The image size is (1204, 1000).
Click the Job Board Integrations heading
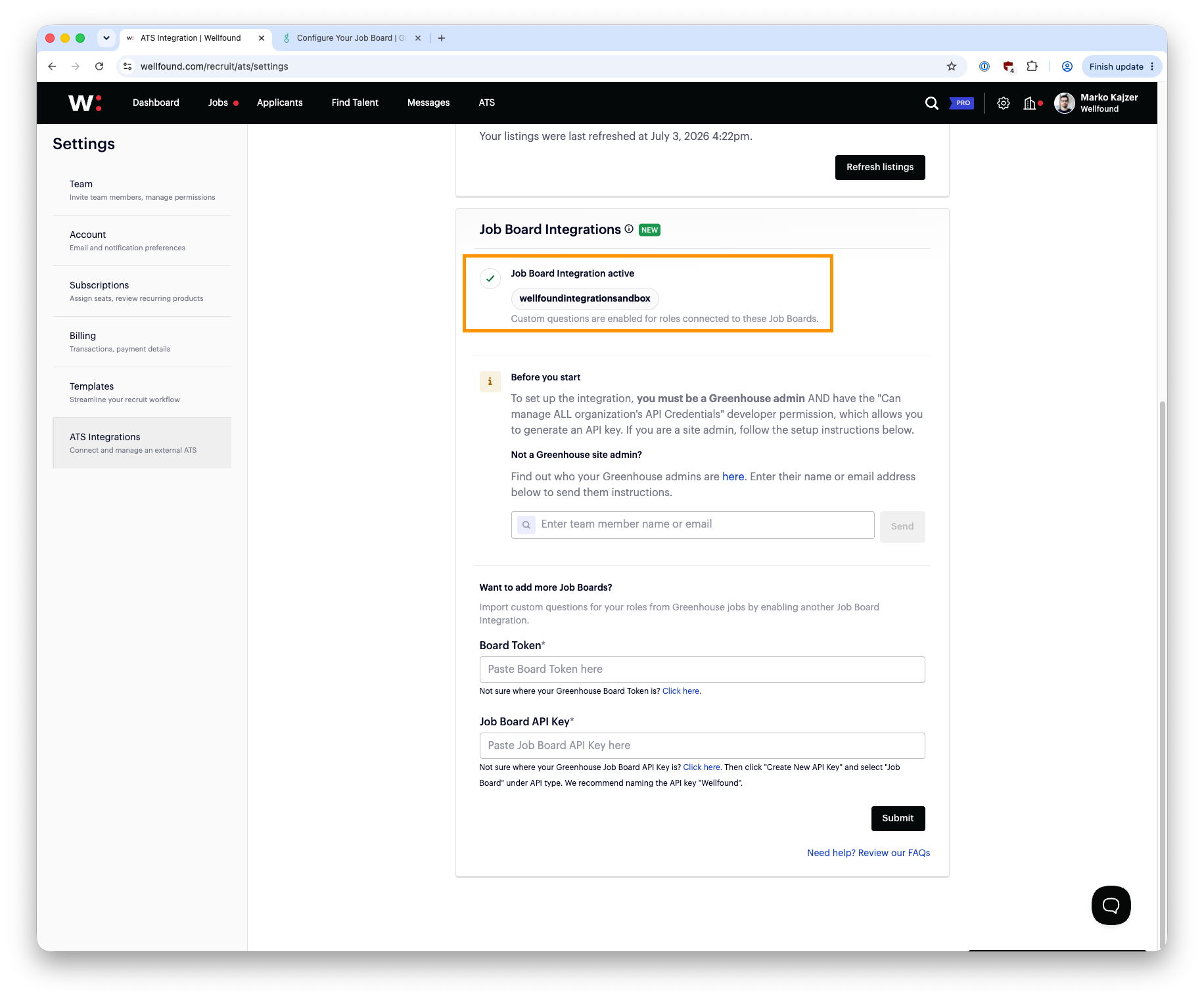coord(549,229)
